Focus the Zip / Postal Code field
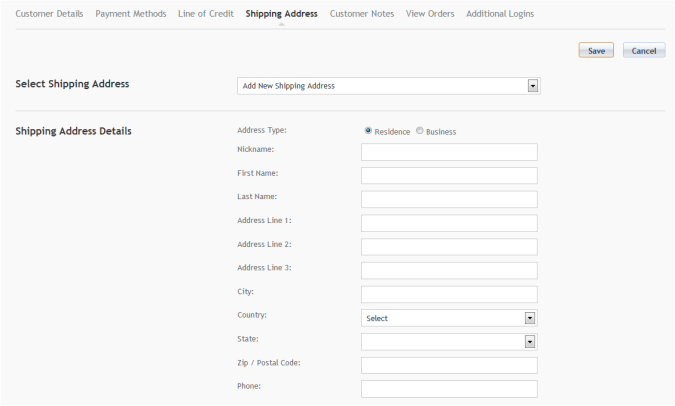 (x=449, y=366)
